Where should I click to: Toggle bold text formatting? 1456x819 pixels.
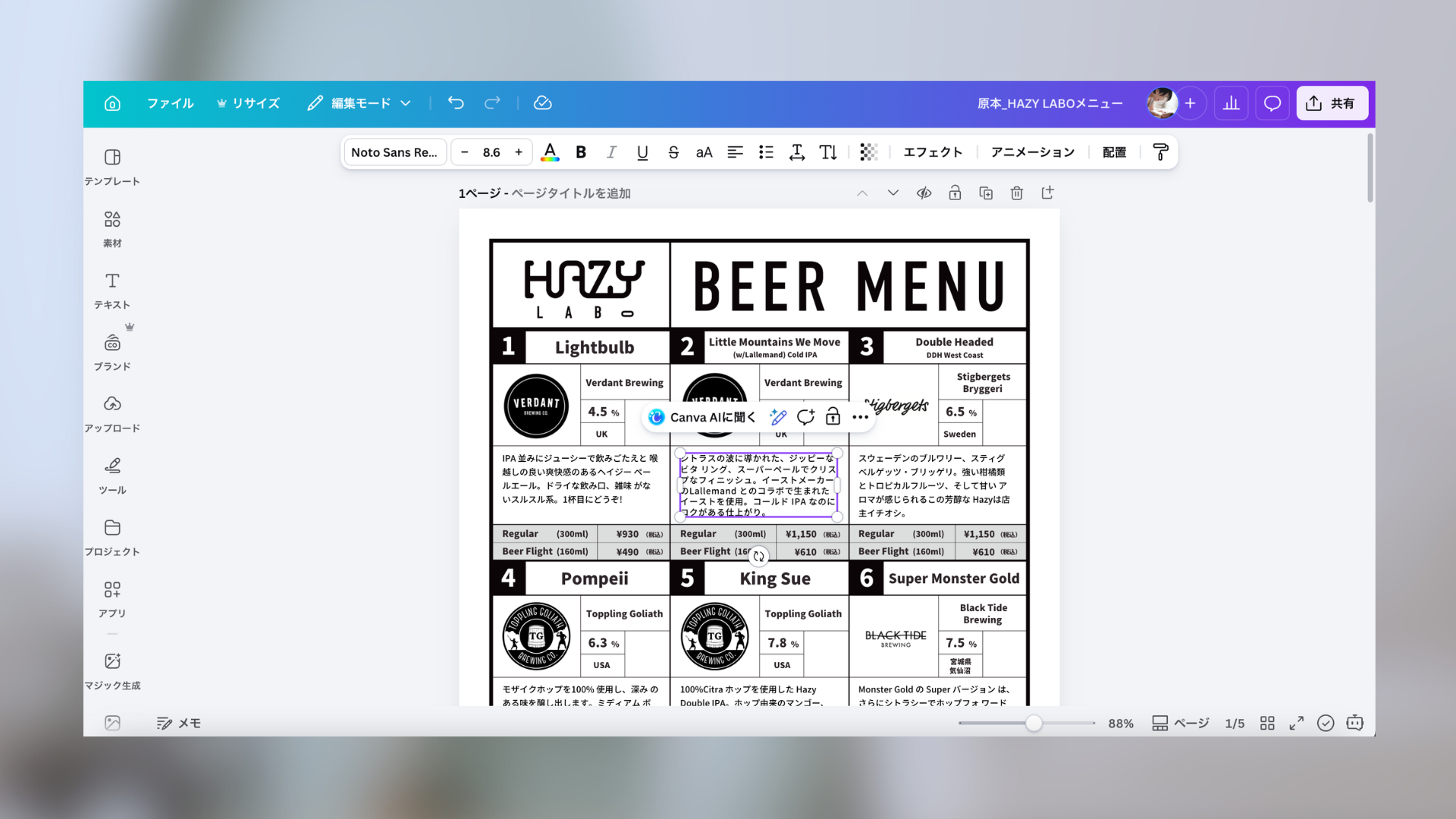pos(581,152)
